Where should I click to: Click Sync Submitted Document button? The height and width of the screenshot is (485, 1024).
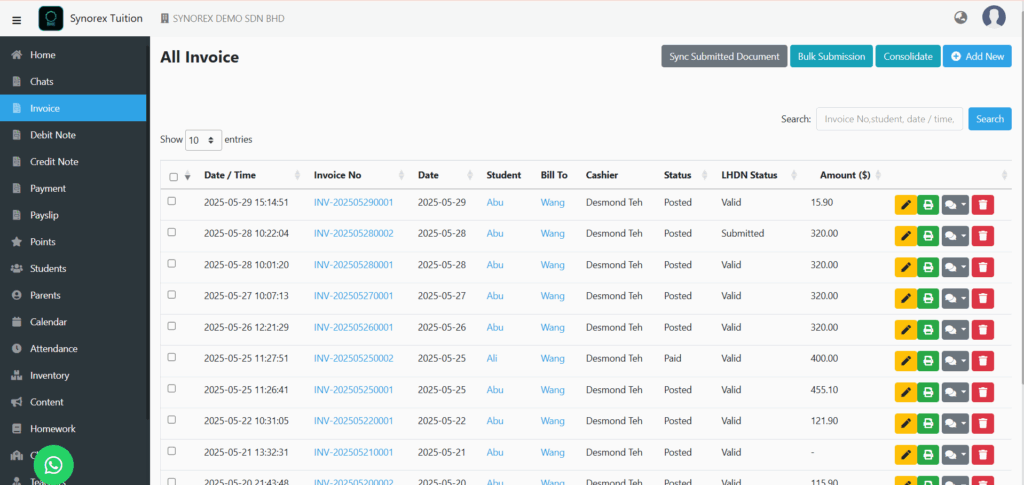(724, 56)
